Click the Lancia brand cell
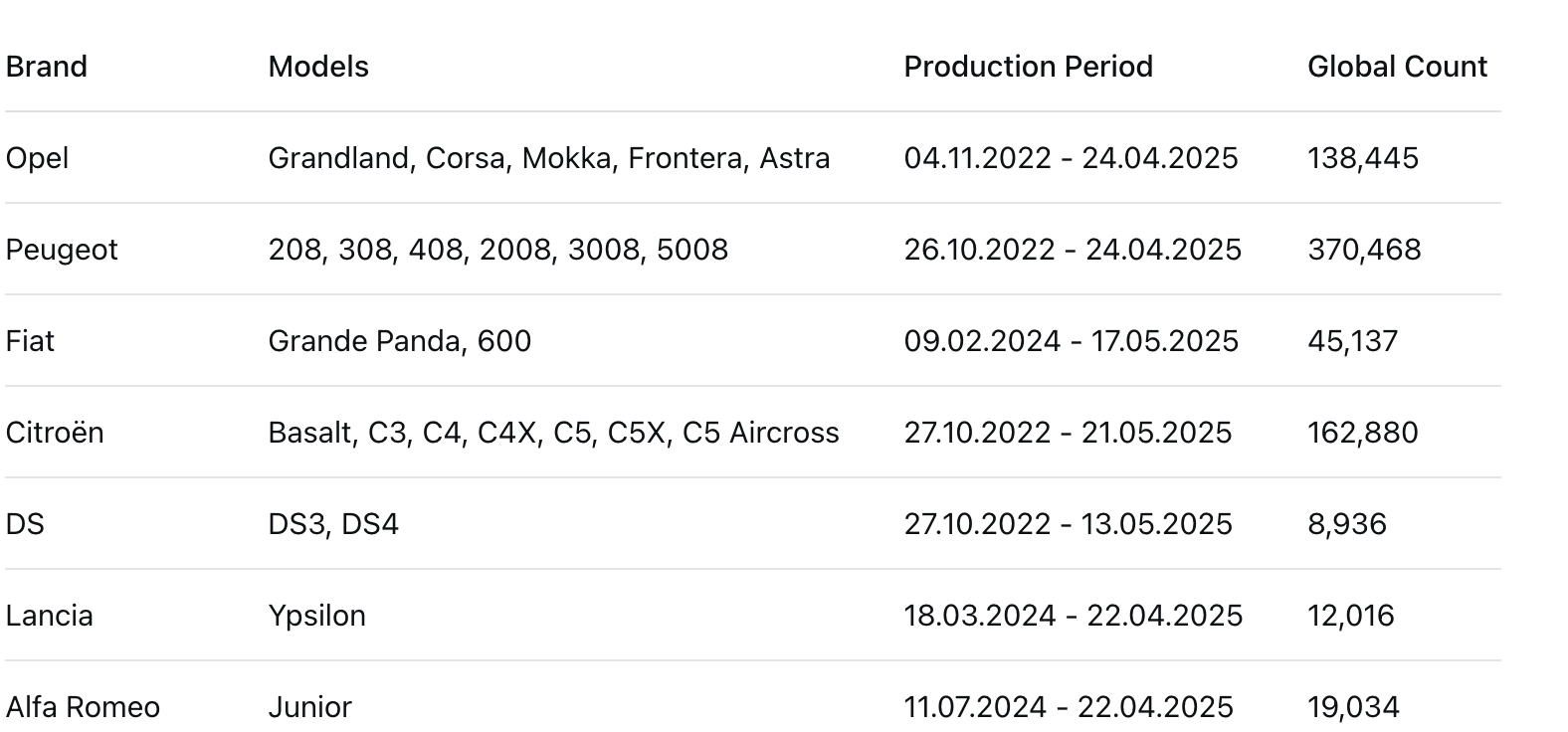Image resolution: width=1568 pixels, height=732 pixels. point(49,616)
